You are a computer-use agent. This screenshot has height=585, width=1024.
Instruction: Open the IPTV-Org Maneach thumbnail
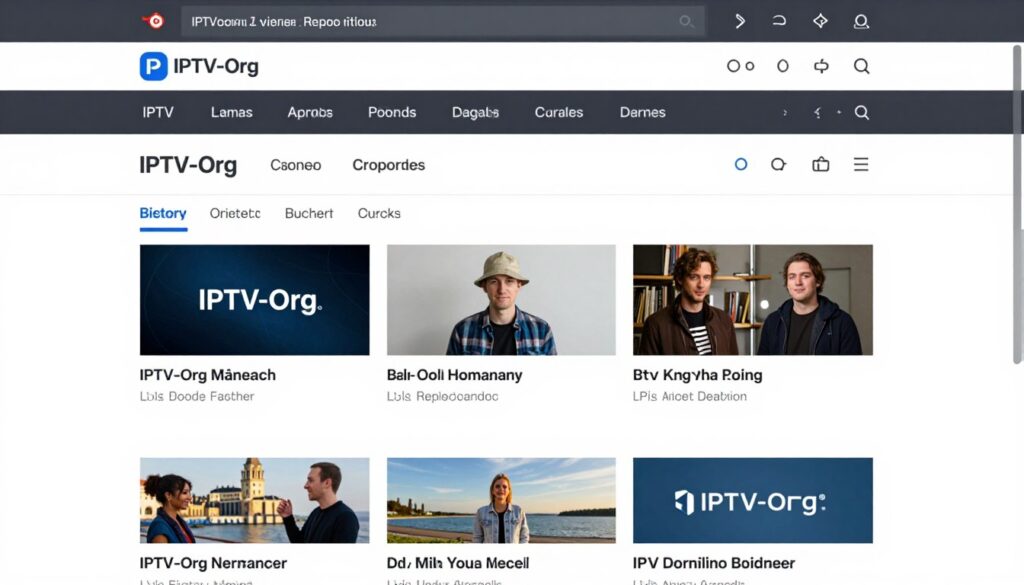[x=253, y=298]
